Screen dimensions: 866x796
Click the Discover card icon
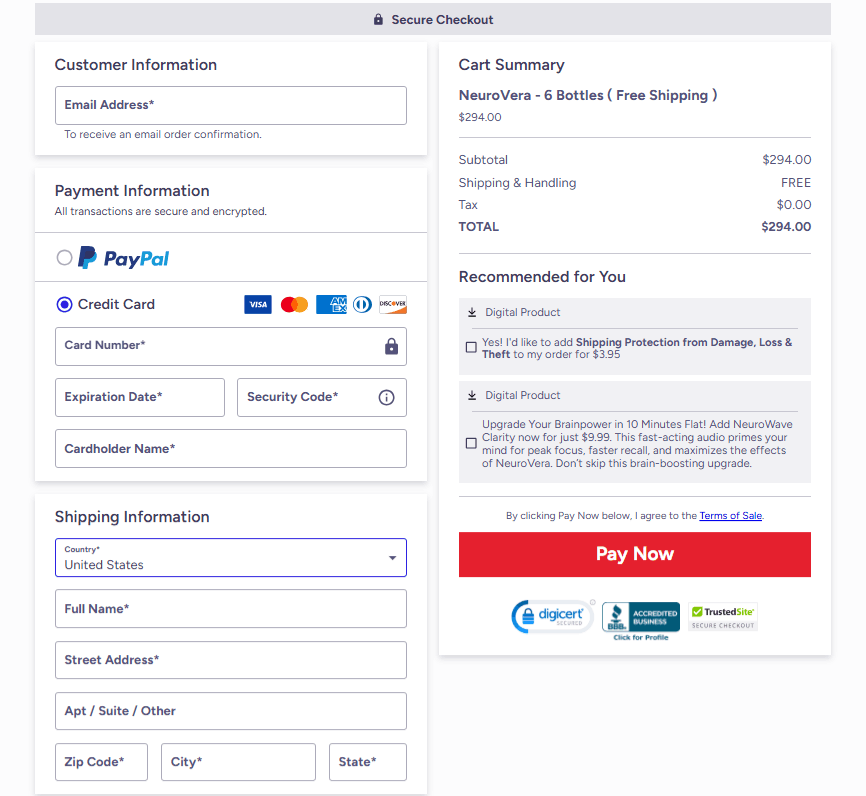click(393, 304)
